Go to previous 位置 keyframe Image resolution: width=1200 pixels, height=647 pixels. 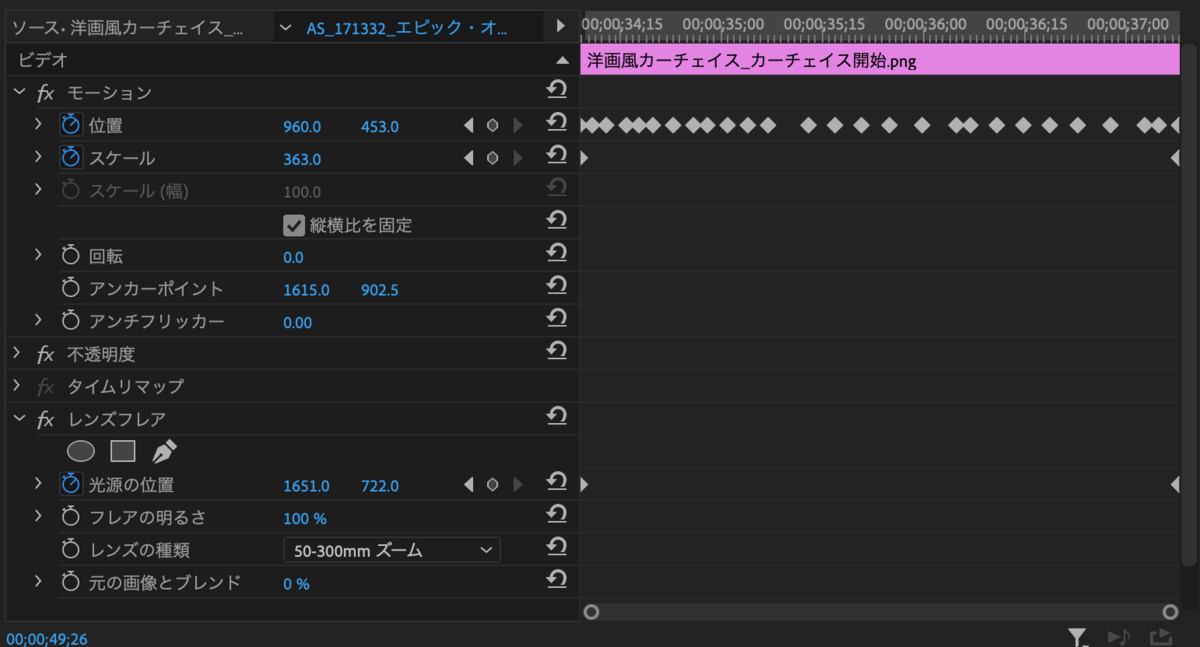(x=468, y=126)
